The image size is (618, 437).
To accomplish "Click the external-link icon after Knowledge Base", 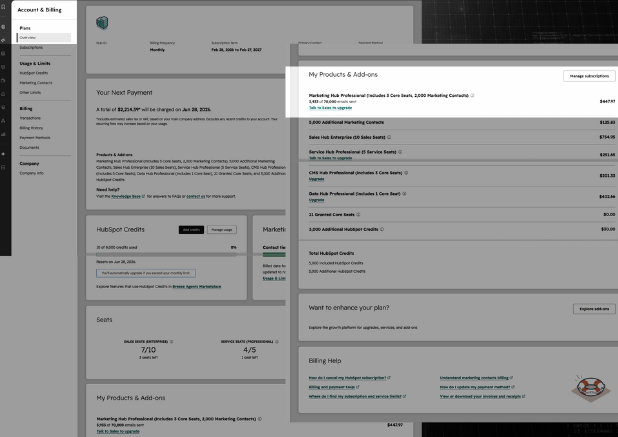I will click(x=143, y=196).
